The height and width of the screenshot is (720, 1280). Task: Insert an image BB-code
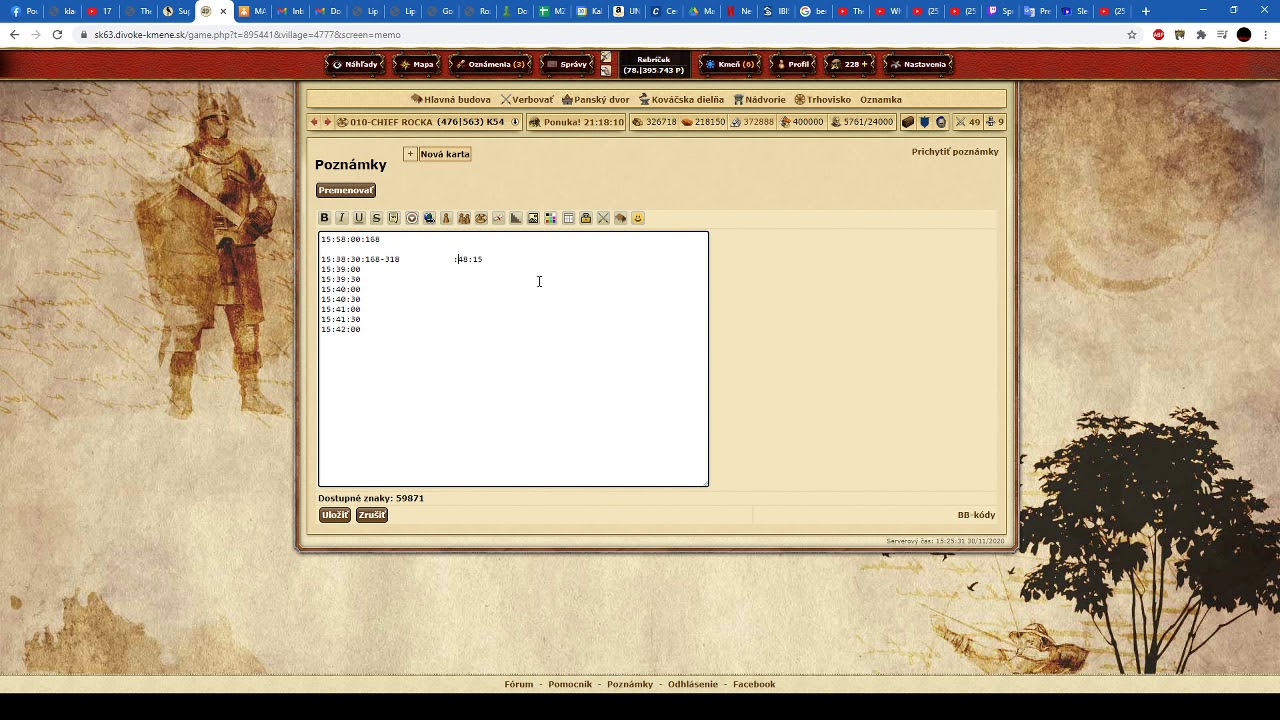pos(533,218)
